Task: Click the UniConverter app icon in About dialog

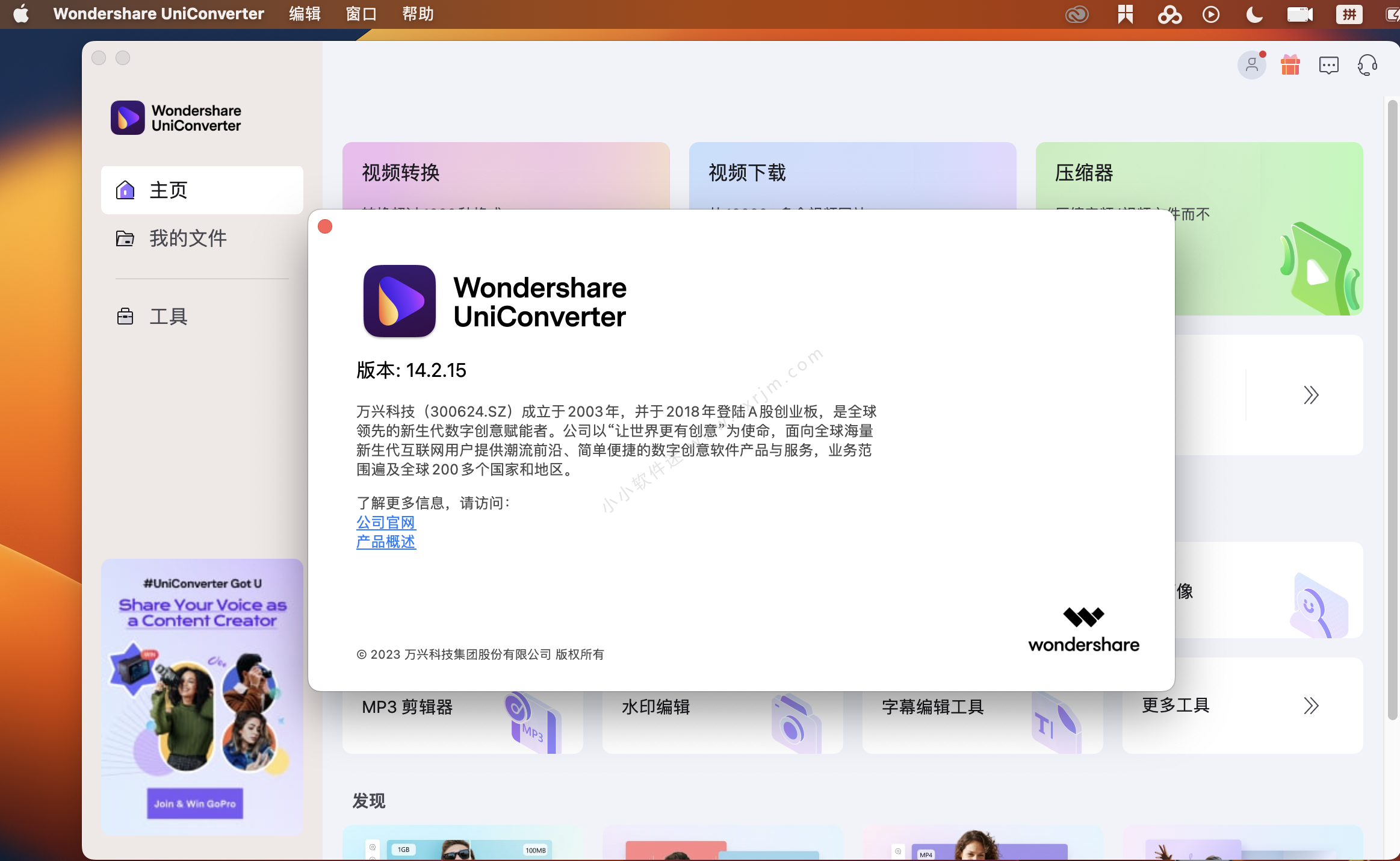Action: 399,301
